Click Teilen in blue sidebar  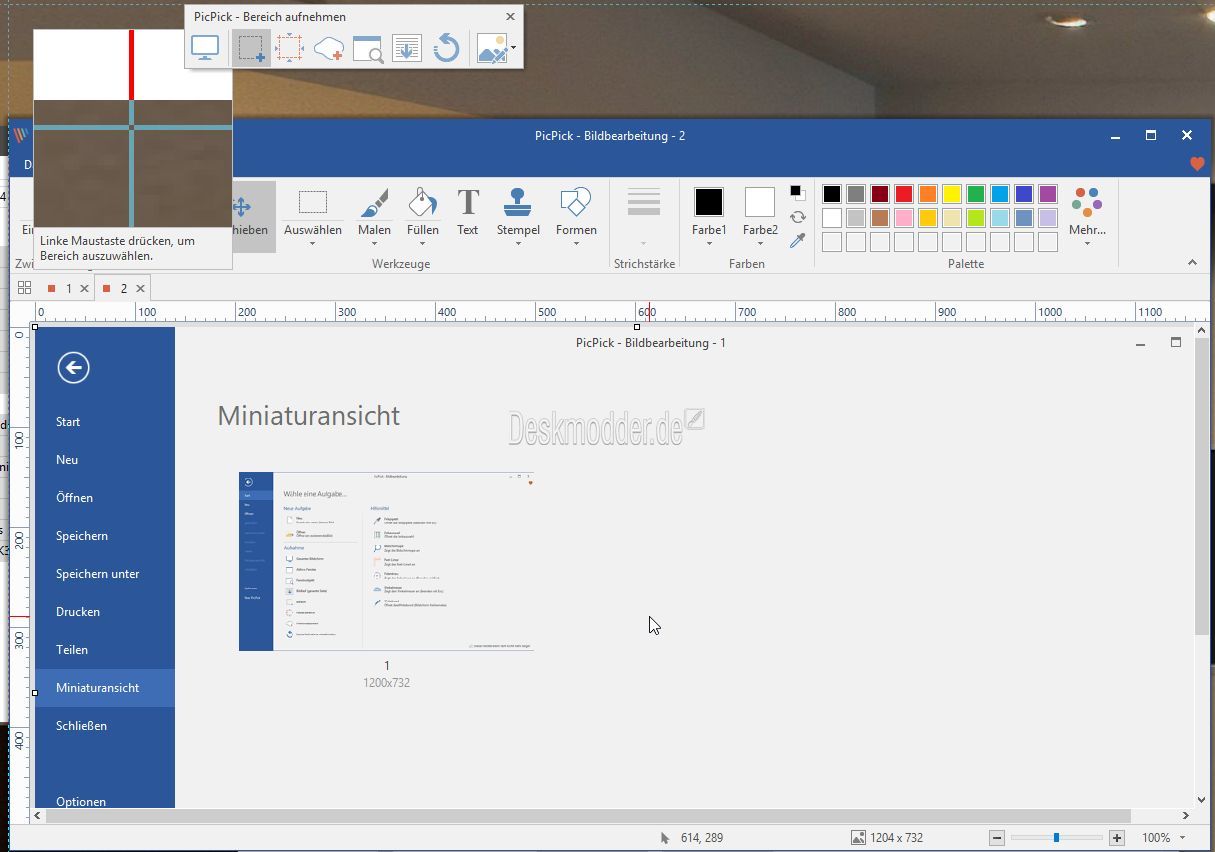72,650
